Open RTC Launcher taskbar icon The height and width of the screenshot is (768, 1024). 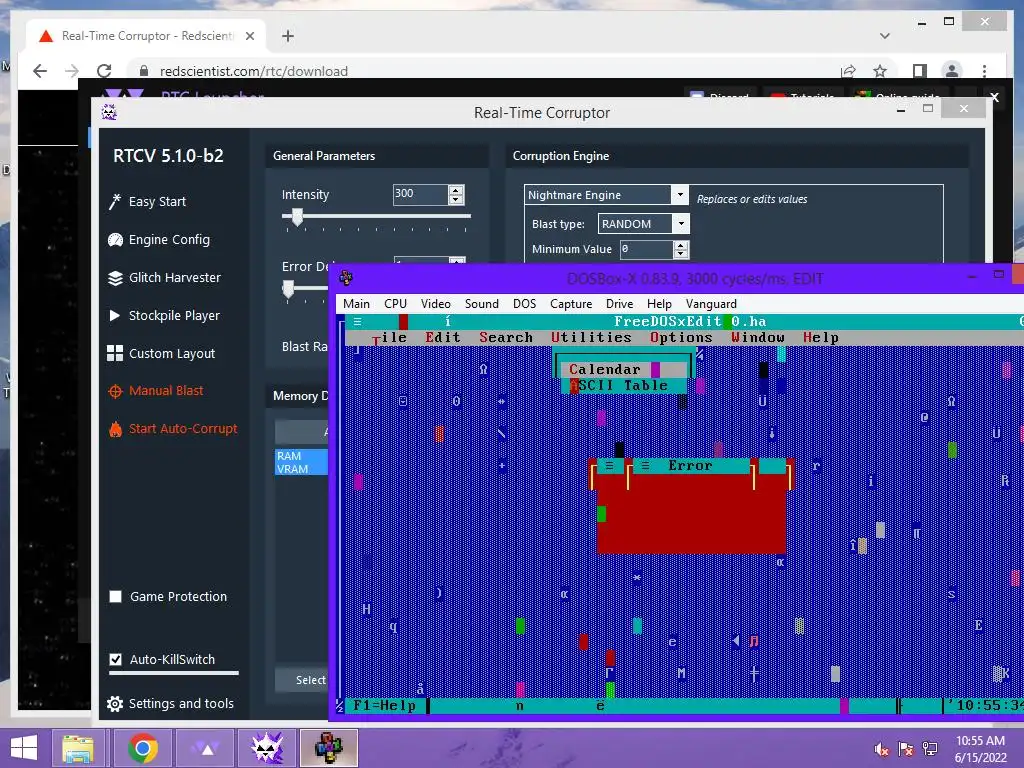point(206,748)
